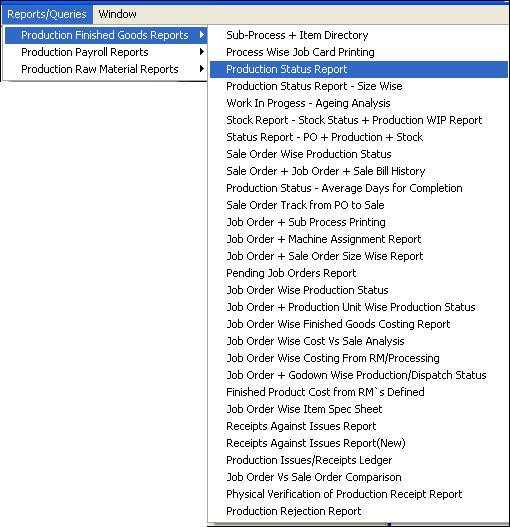The width and height of the screenshot is (510, 527).
Task: Expand Production Finished Goods Reports submenu arrow
Action: click(x=201, y=35)
